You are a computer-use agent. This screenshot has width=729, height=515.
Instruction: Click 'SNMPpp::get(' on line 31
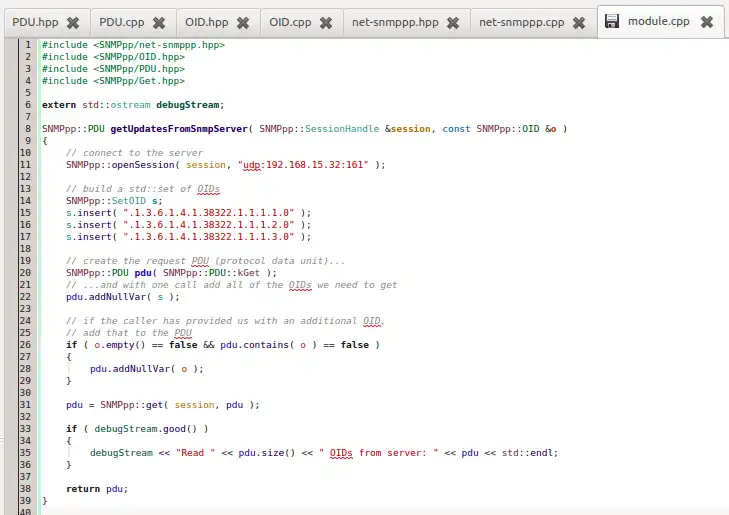132,405
